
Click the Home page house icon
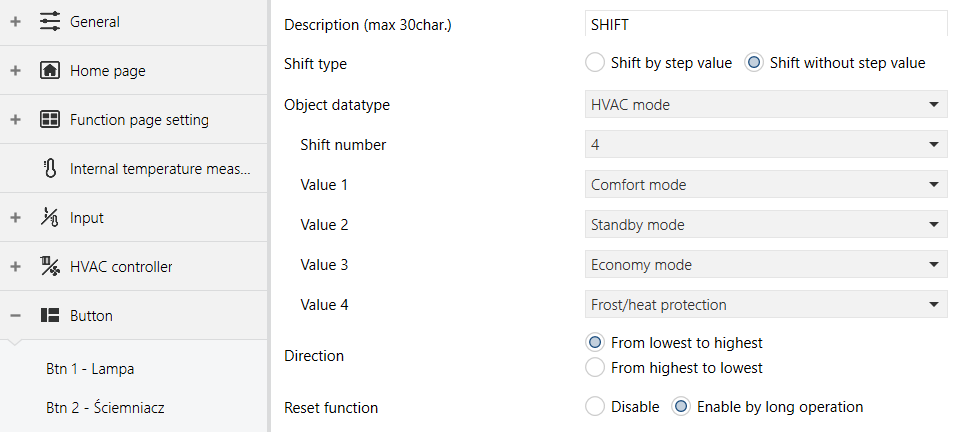click(x=50, y=70)
